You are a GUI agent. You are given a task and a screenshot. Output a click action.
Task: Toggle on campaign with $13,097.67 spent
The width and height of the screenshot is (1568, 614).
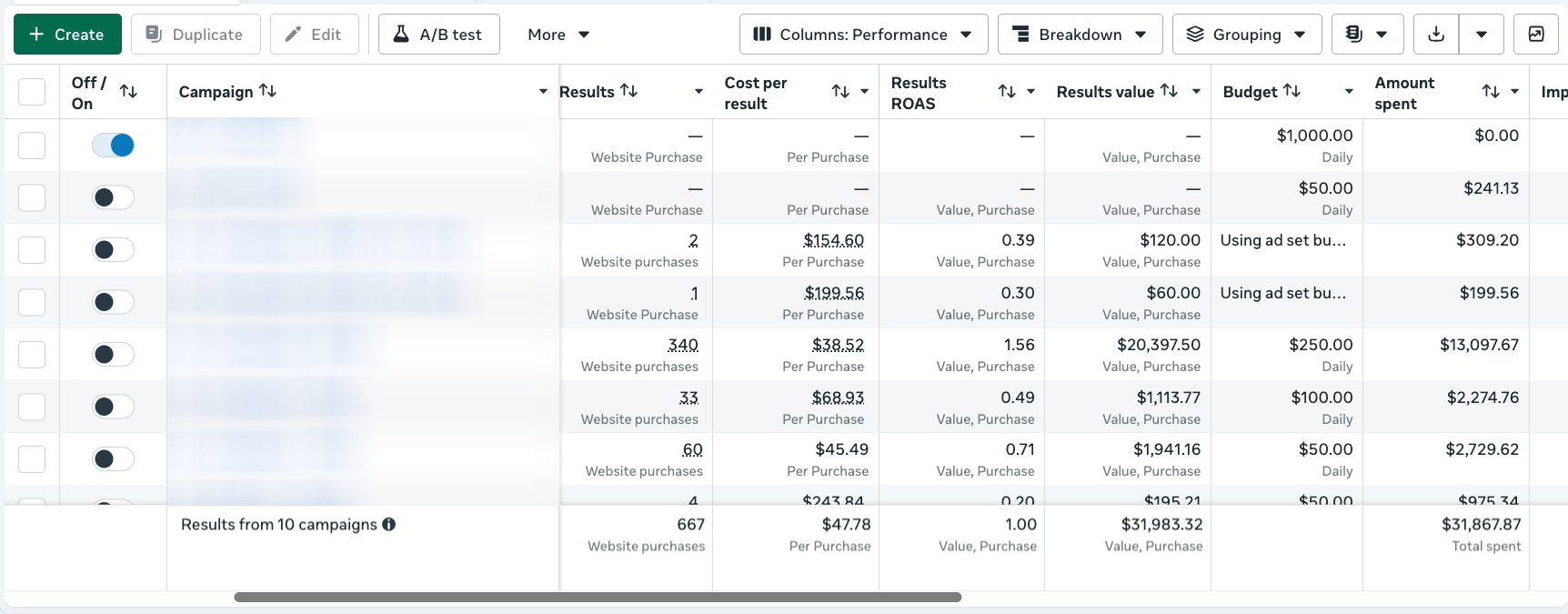pyautogui.click(x=113, y=354)
